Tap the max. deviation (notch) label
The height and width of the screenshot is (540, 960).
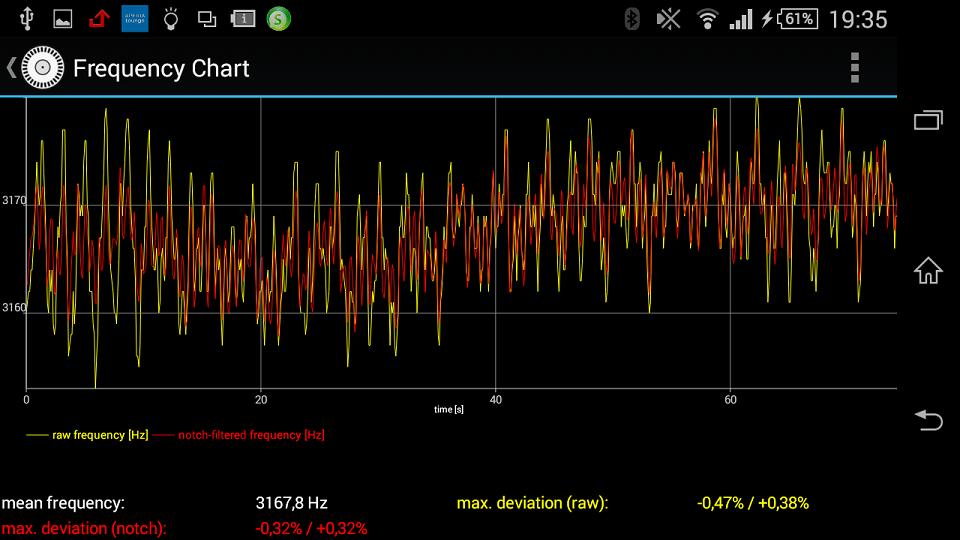pos(84,528)
